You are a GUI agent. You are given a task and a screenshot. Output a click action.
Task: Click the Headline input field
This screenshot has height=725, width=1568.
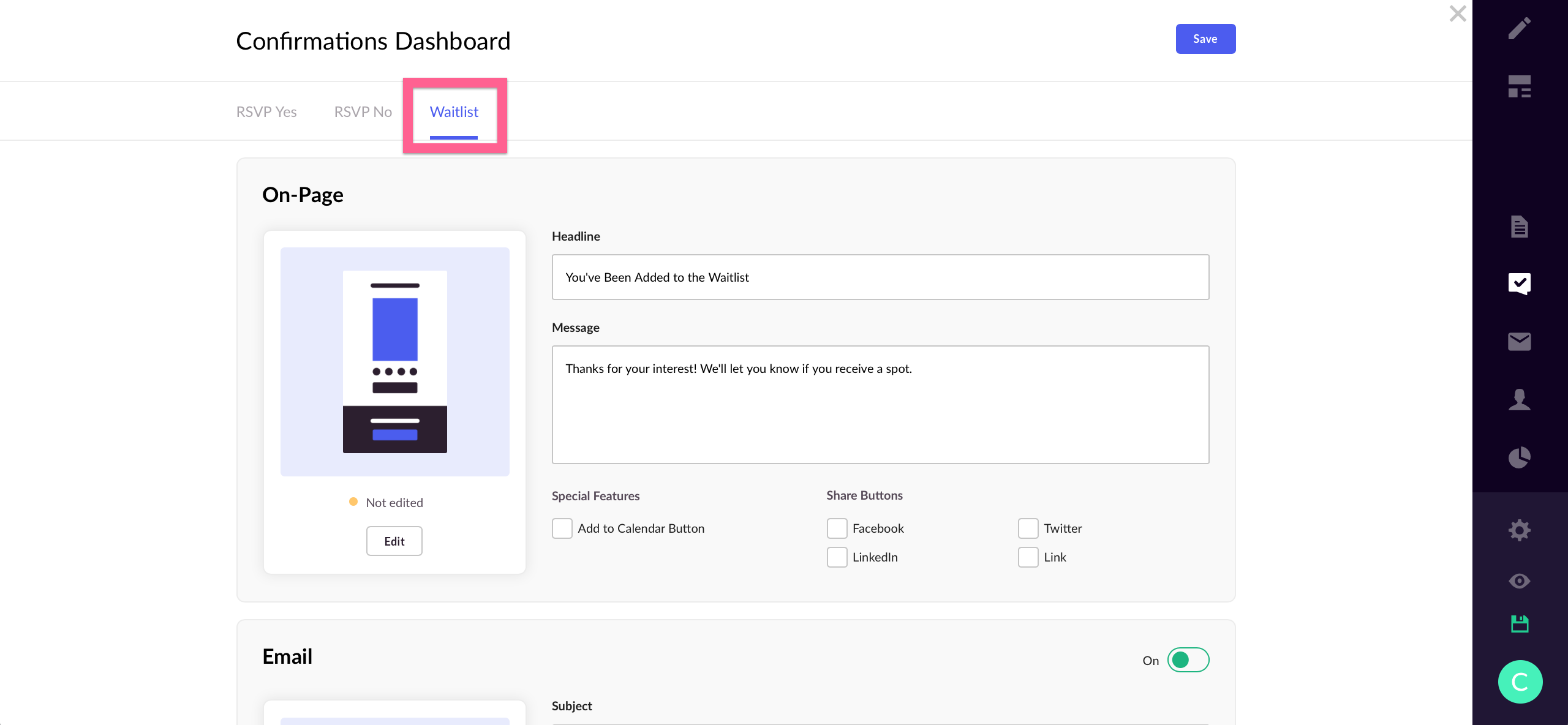click(880, 277)
